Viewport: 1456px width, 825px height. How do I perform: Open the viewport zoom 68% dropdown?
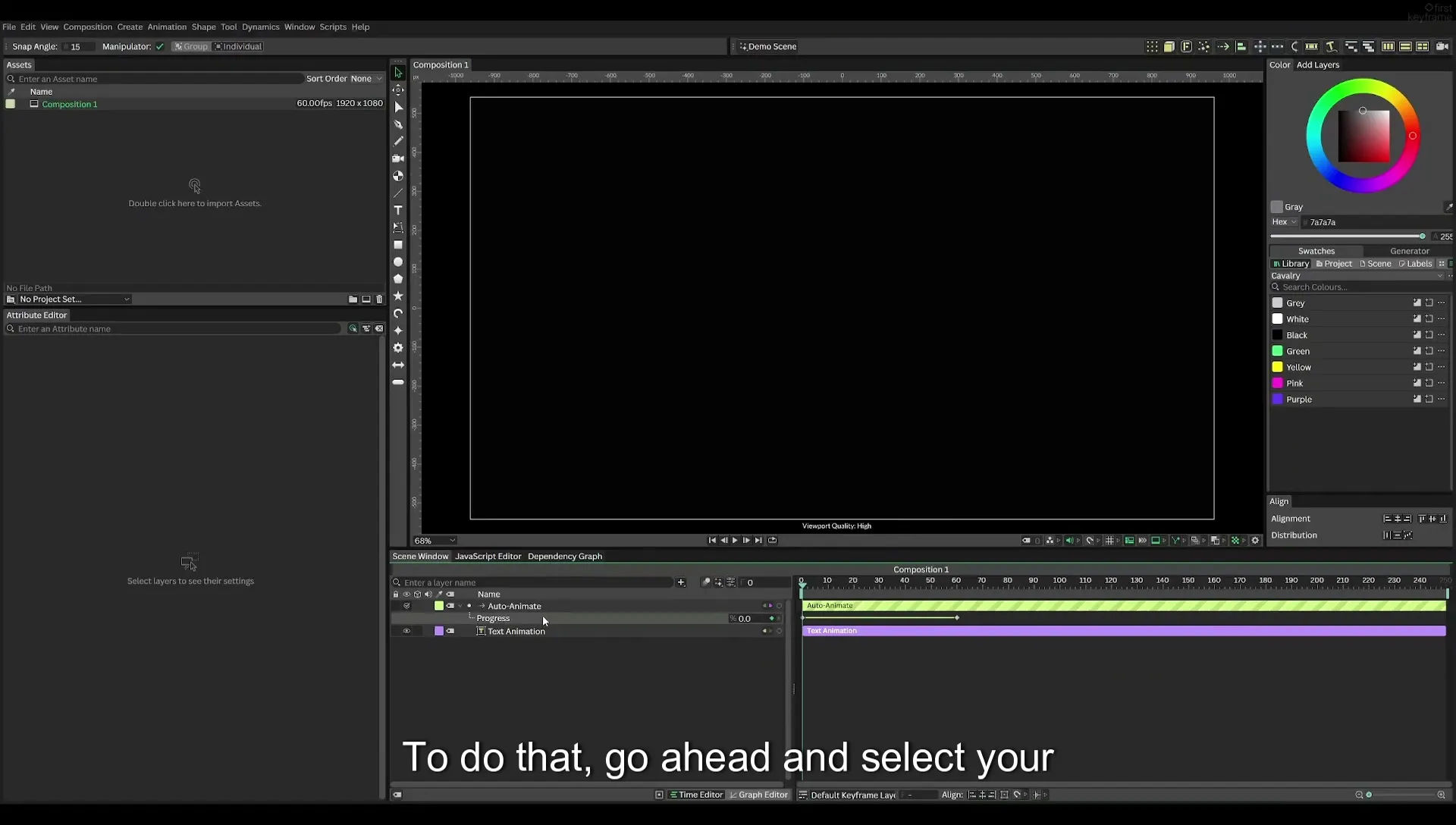click(435, 541)
